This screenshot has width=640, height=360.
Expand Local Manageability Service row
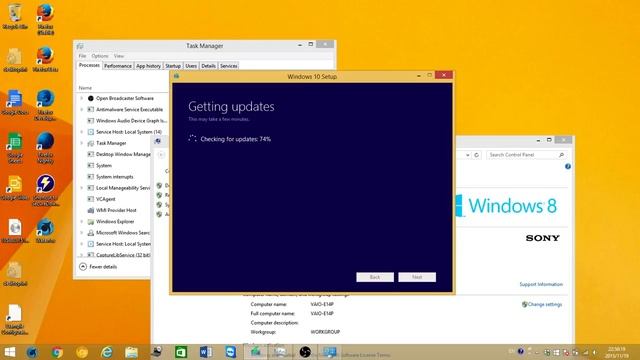[82, 188]
